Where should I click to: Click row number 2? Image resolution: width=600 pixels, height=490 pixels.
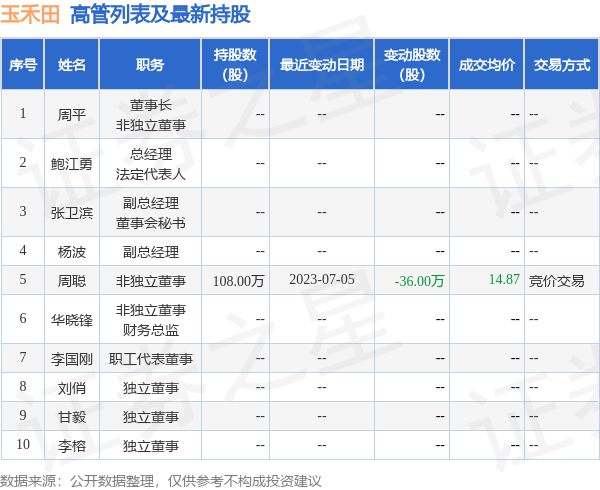tap(23, 163)
